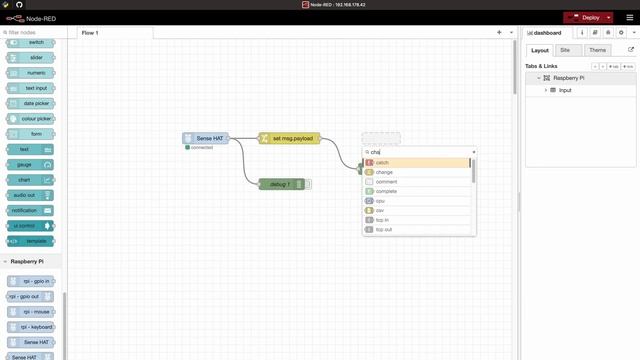The height and width of the screenshot is (360, 640).
Task: Open the debug messages bug icon
Action: (x=608, y=33)
